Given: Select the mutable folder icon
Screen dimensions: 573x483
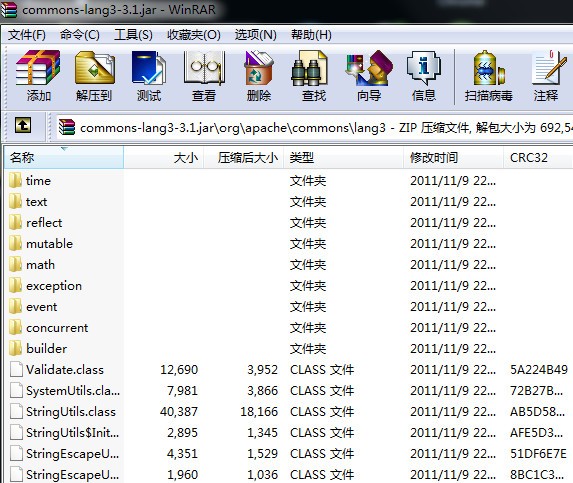Looking at the screenshot, I should pyautogui.click(x=15, y=243).
